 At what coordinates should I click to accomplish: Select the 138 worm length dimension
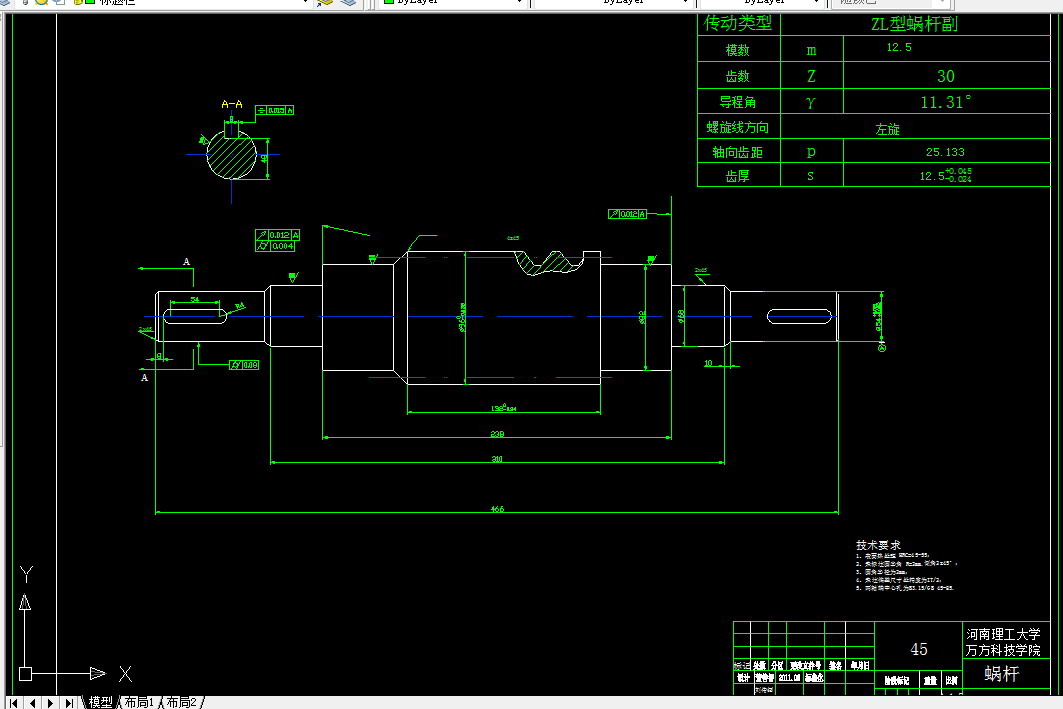tap(503, 408)
